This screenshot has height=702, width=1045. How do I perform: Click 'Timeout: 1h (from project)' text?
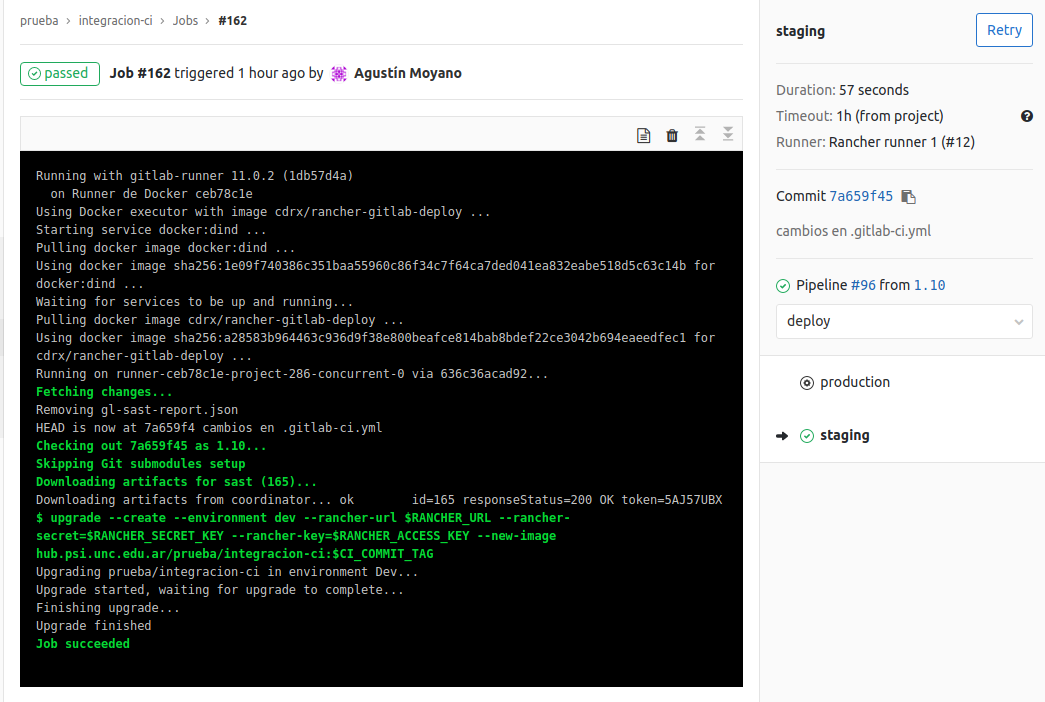[860, 116]
